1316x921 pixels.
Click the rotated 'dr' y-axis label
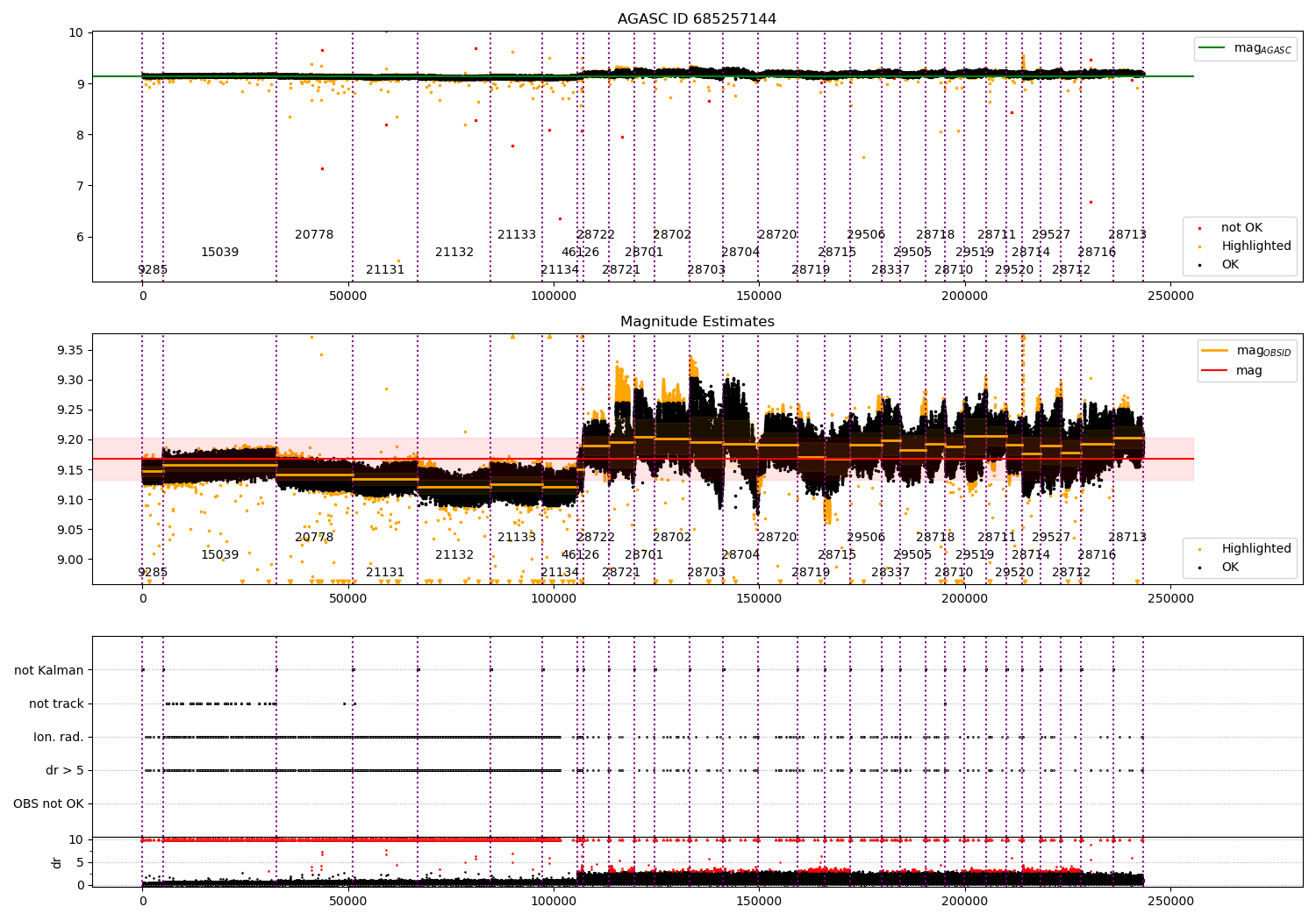pos(57,862)
